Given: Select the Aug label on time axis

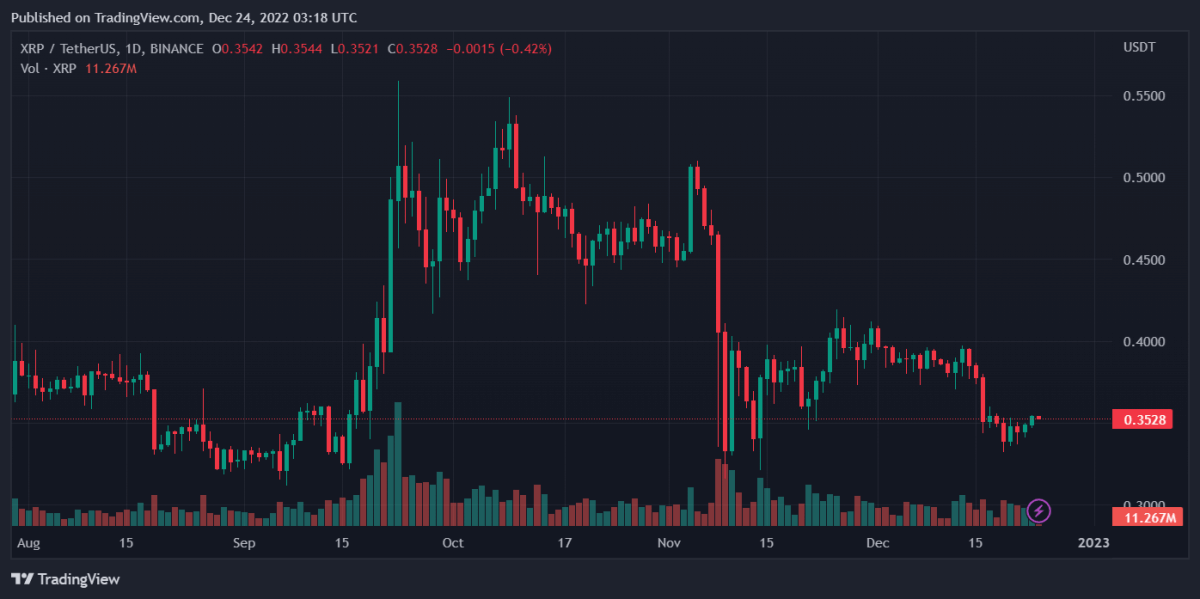Looking at the screenshot, I should (x=28, y=543).
